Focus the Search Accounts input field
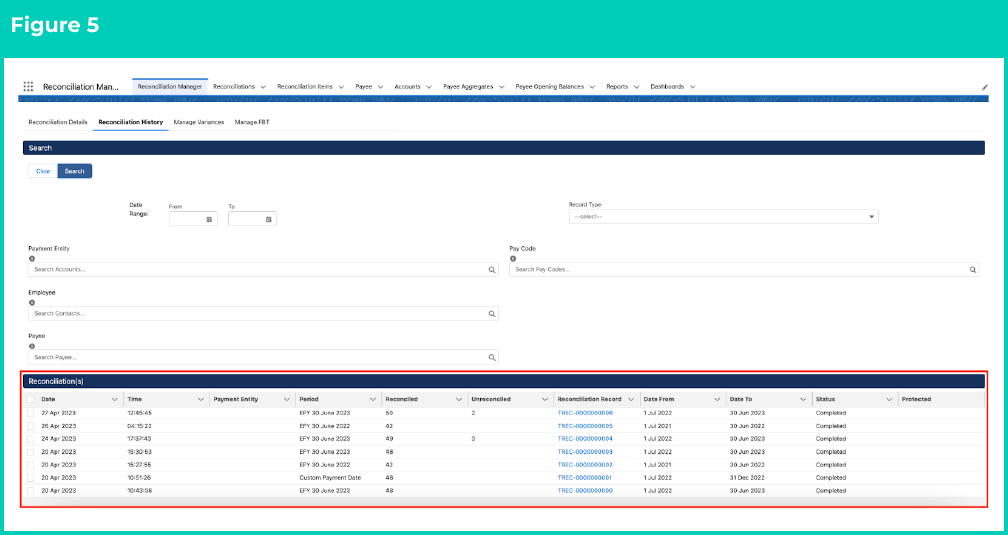Image resolution: width=1008 pixels, height=535 pixels. coord(263,269)
